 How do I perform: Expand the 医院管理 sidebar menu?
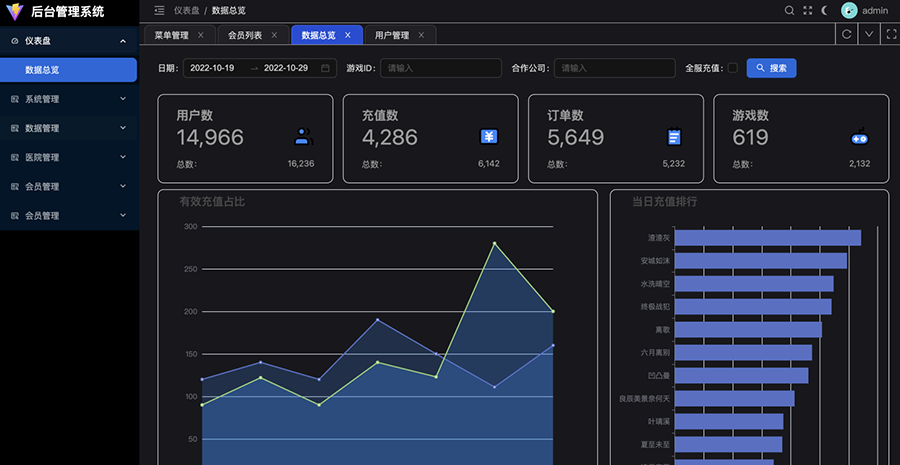69,157
